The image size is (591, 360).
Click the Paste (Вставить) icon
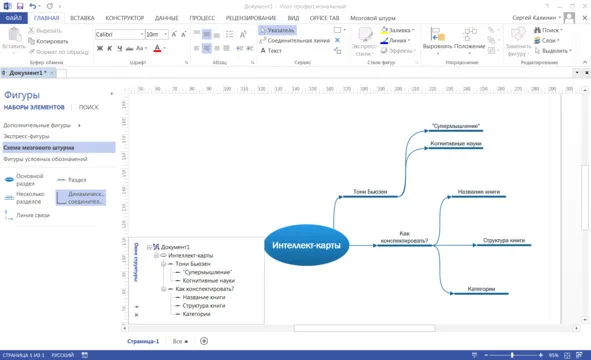point(14,39)
